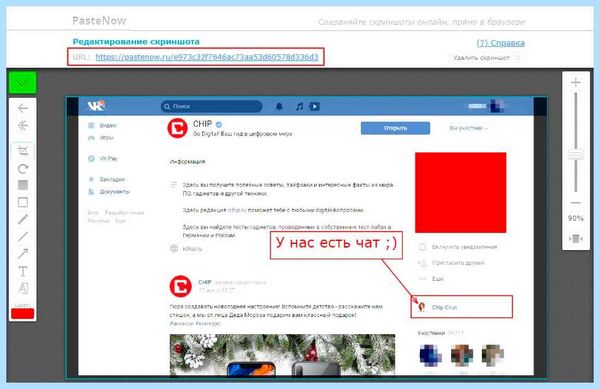Viewport: 600px width, 389px height.
Task: Click the Редактирование скриншота heading
Action: [x=136, y=42]
